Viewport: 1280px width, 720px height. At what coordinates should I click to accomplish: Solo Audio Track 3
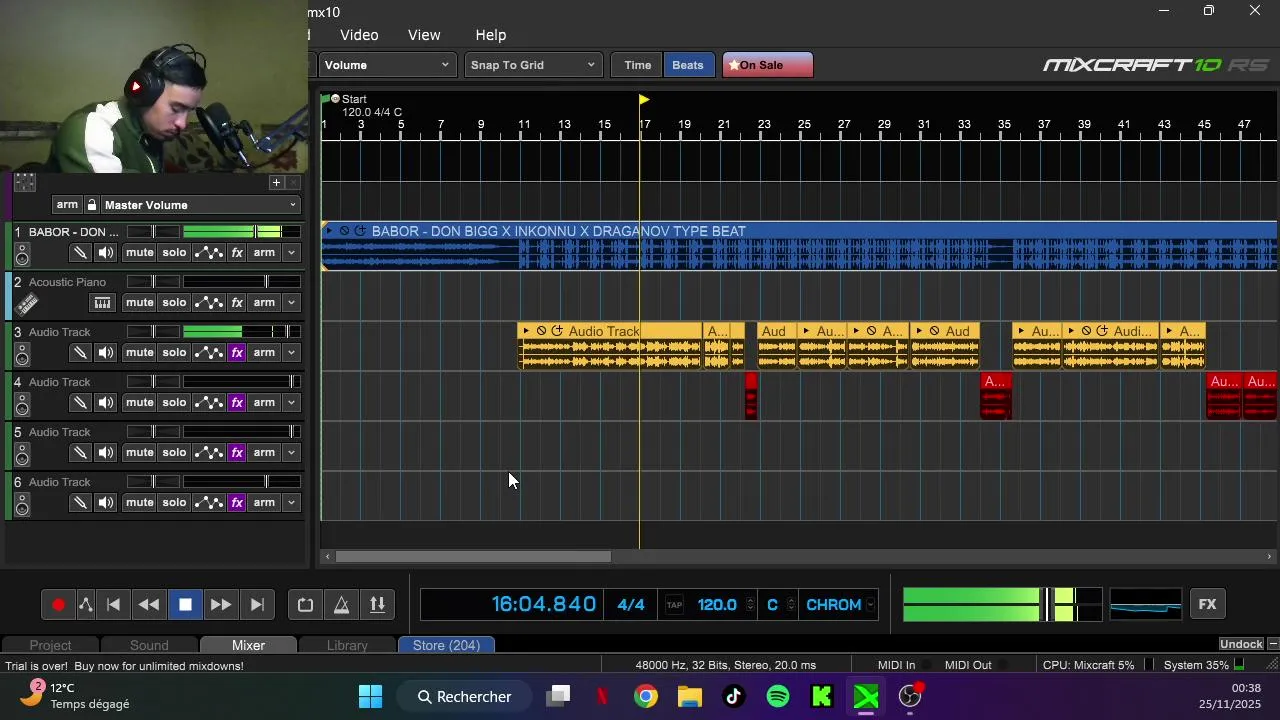(174, 353)
